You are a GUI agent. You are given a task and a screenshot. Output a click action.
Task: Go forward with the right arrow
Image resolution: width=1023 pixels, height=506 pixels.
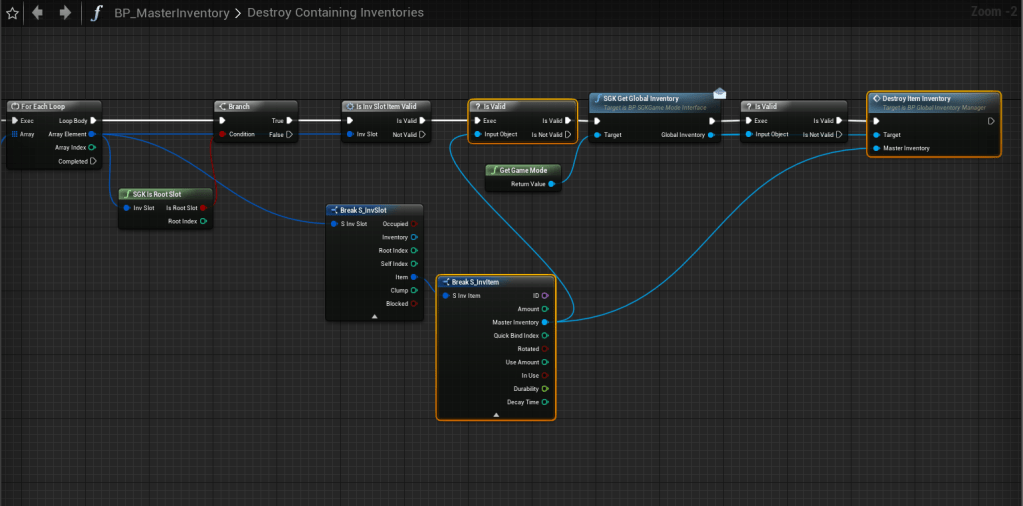pyautogui.click(x=65, y=13)
